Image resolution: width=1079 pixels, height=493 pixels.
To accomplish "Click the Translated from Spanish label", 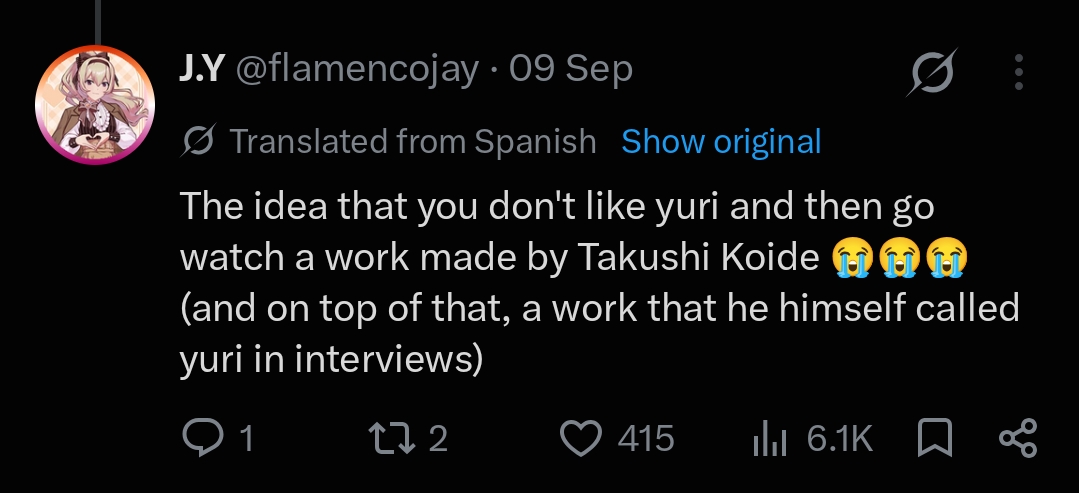I will tap(412, 142).
